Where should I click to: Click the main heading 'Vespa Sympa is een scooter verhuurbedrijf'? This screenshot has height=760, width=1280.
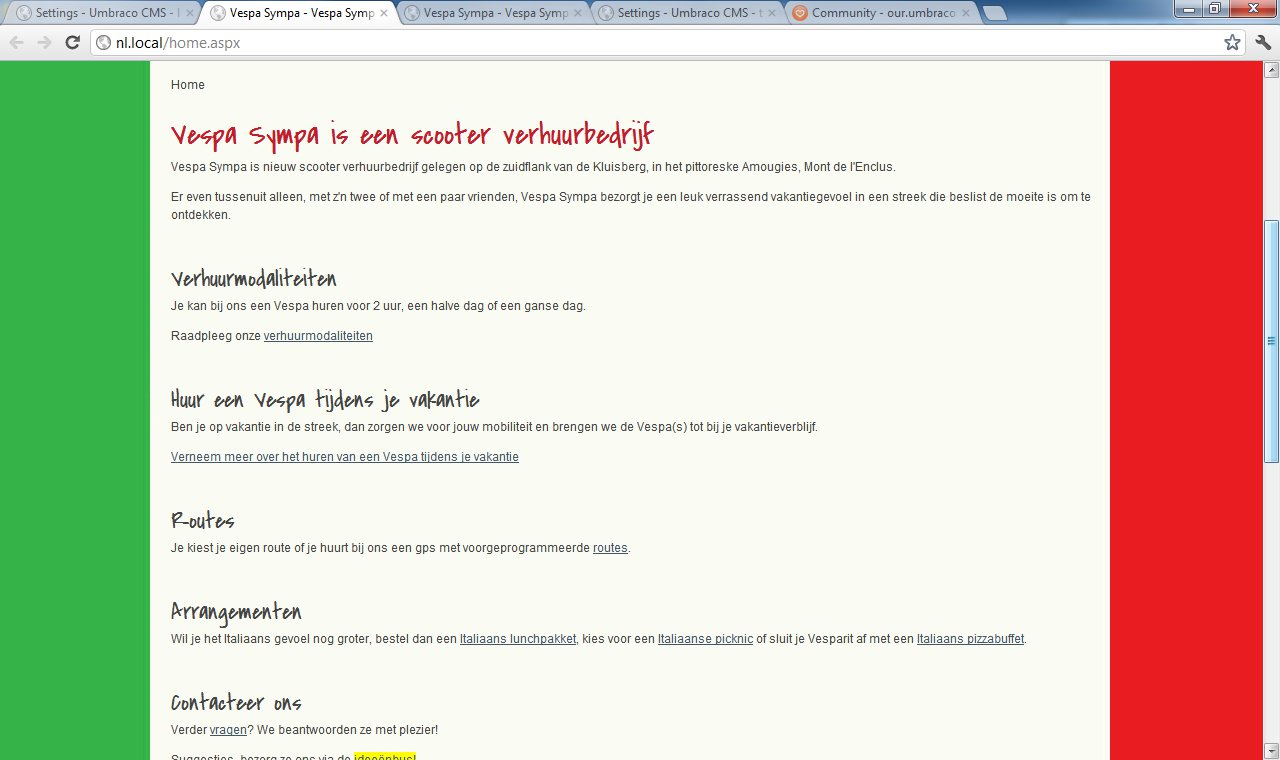pos(412,135)
